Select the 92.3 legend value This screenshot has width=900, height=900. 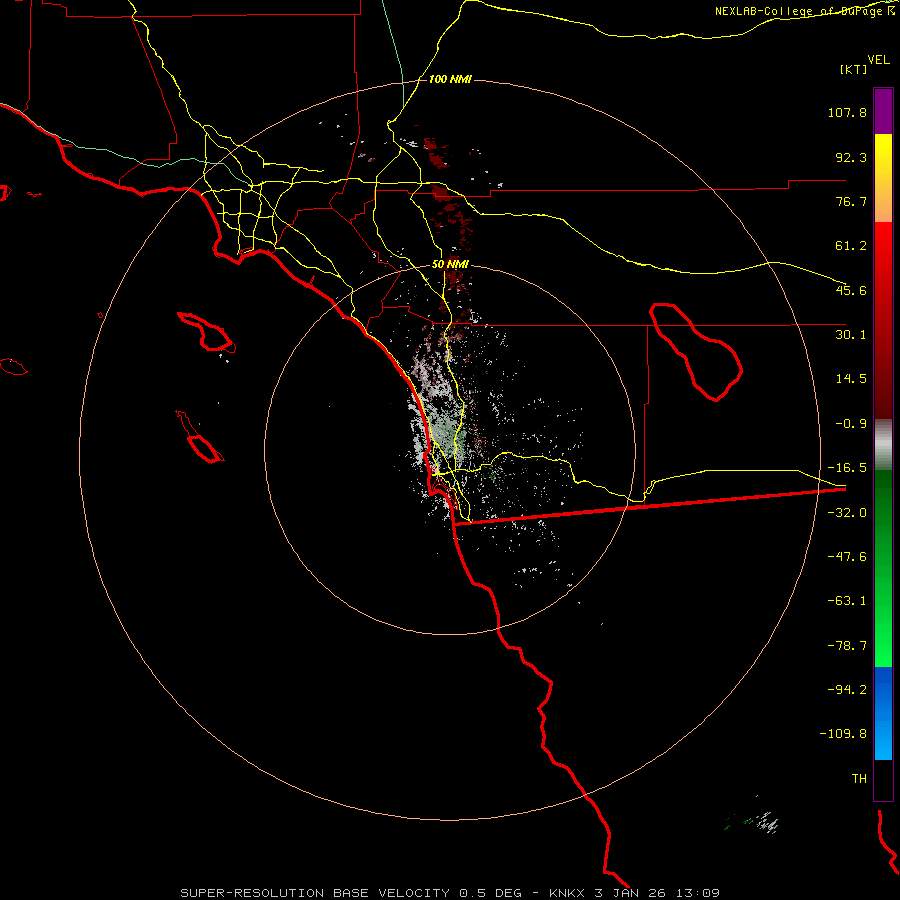(x=851, y=157)
